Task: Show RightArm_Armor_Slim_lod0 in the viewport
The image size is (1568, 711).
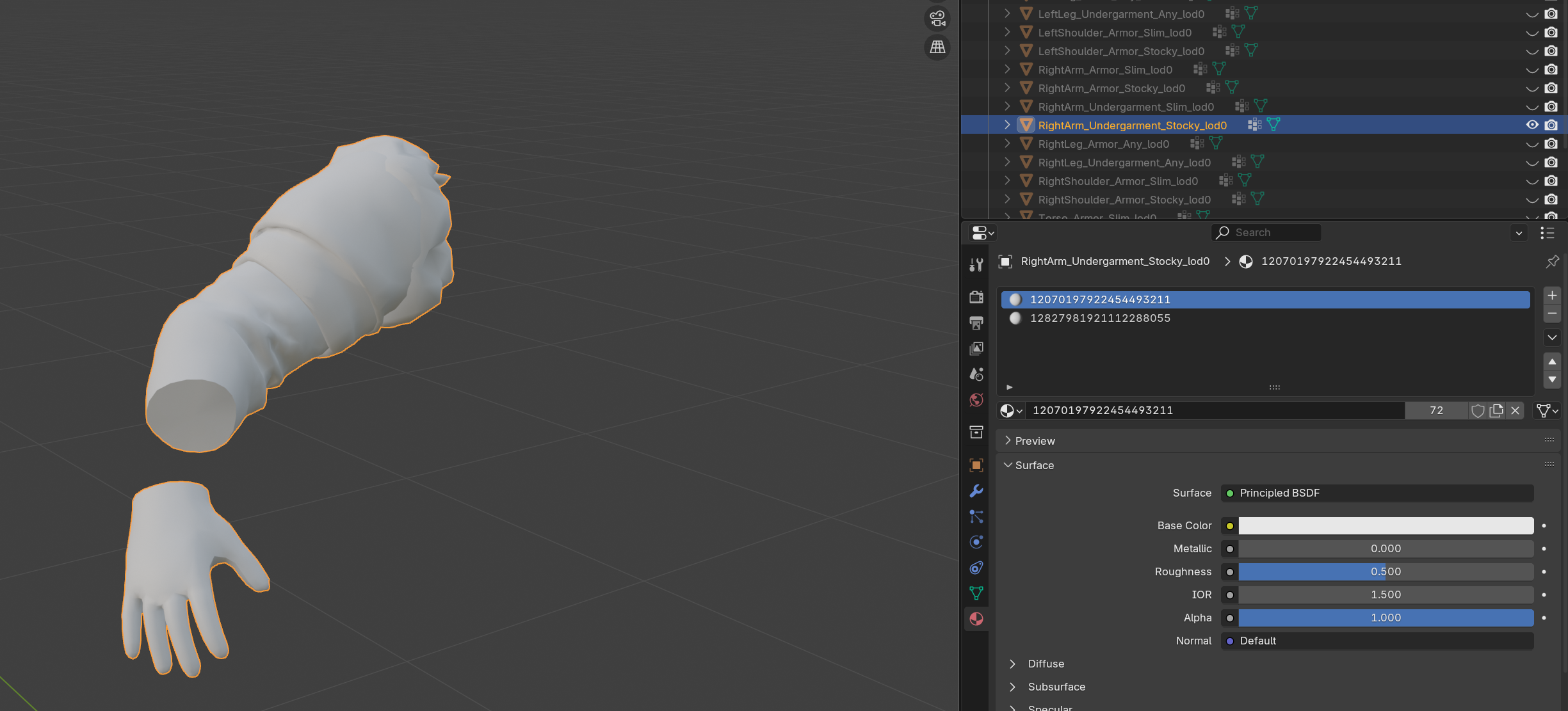Action: point(1532,70)
